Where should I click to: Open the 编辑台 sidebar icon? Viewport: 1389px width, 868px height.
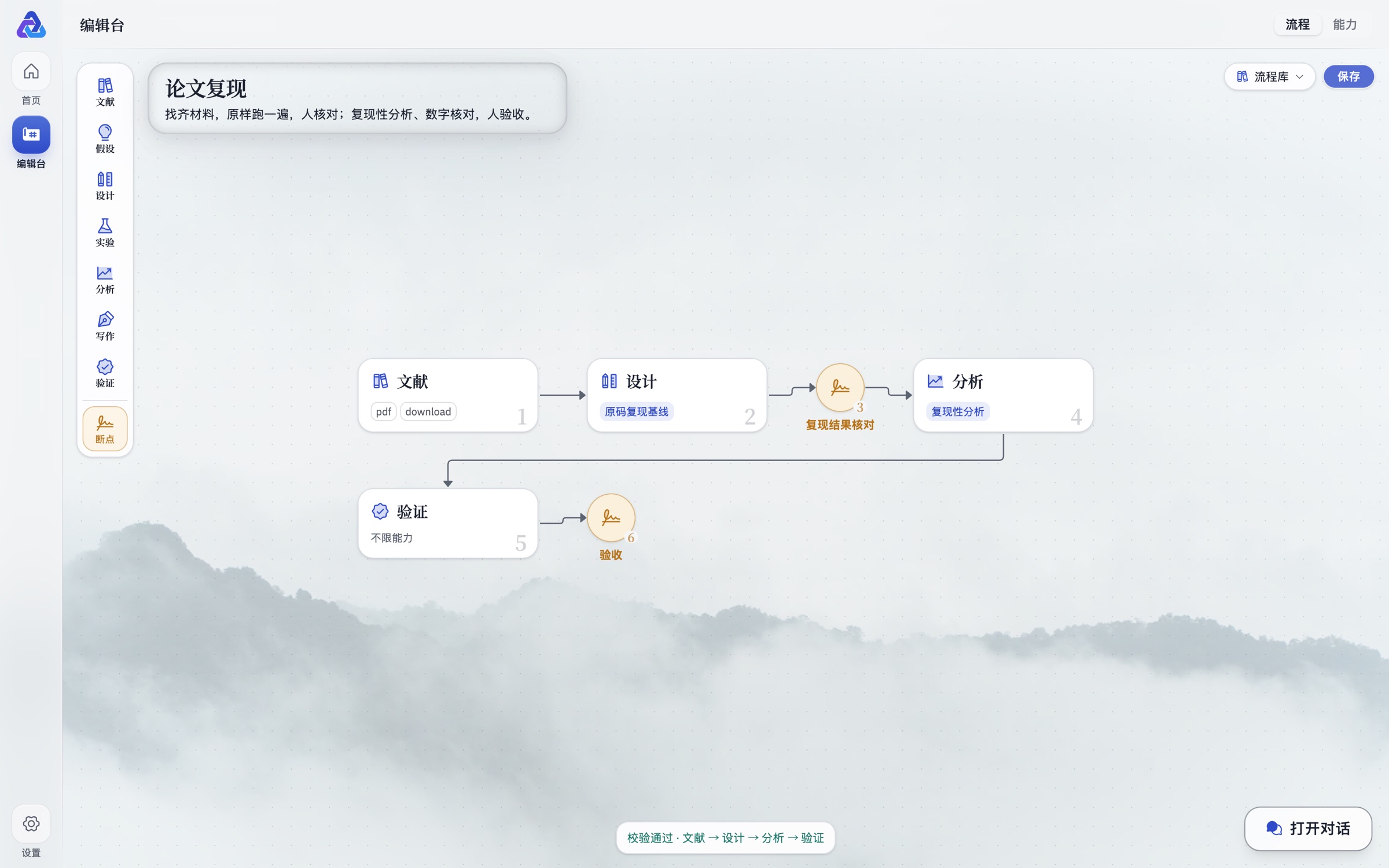[x=31, y=135]
